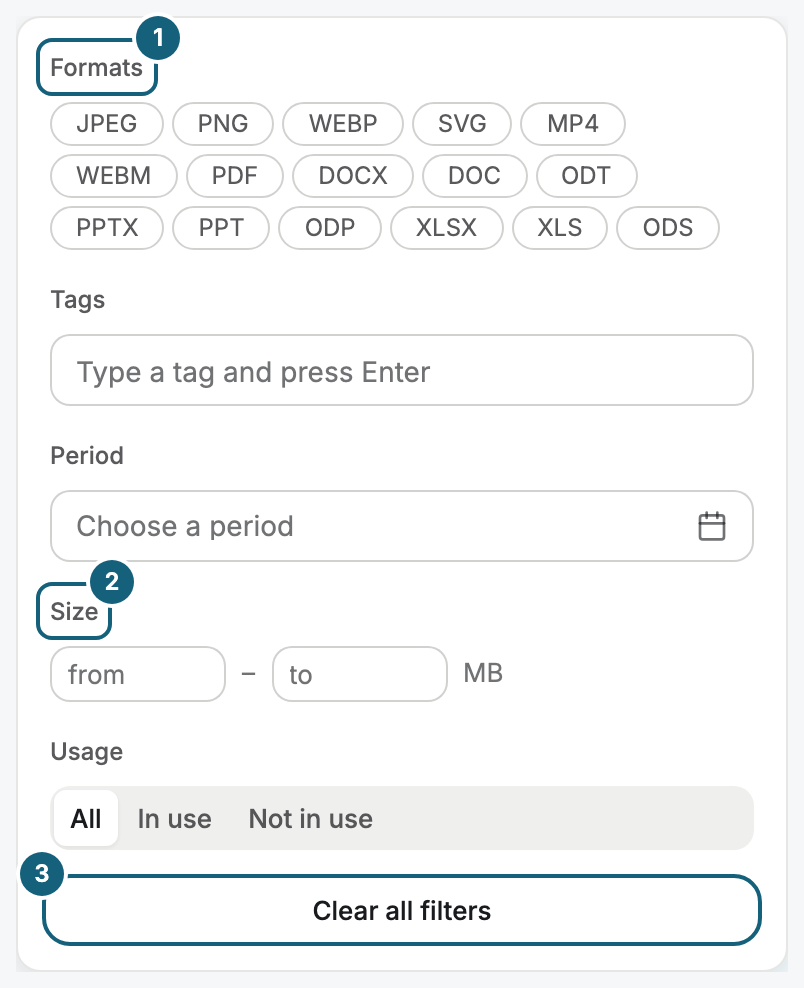Screen dimensions: 804x988
Task: Select the PPT format chip
Action: [x=221, y=227]
